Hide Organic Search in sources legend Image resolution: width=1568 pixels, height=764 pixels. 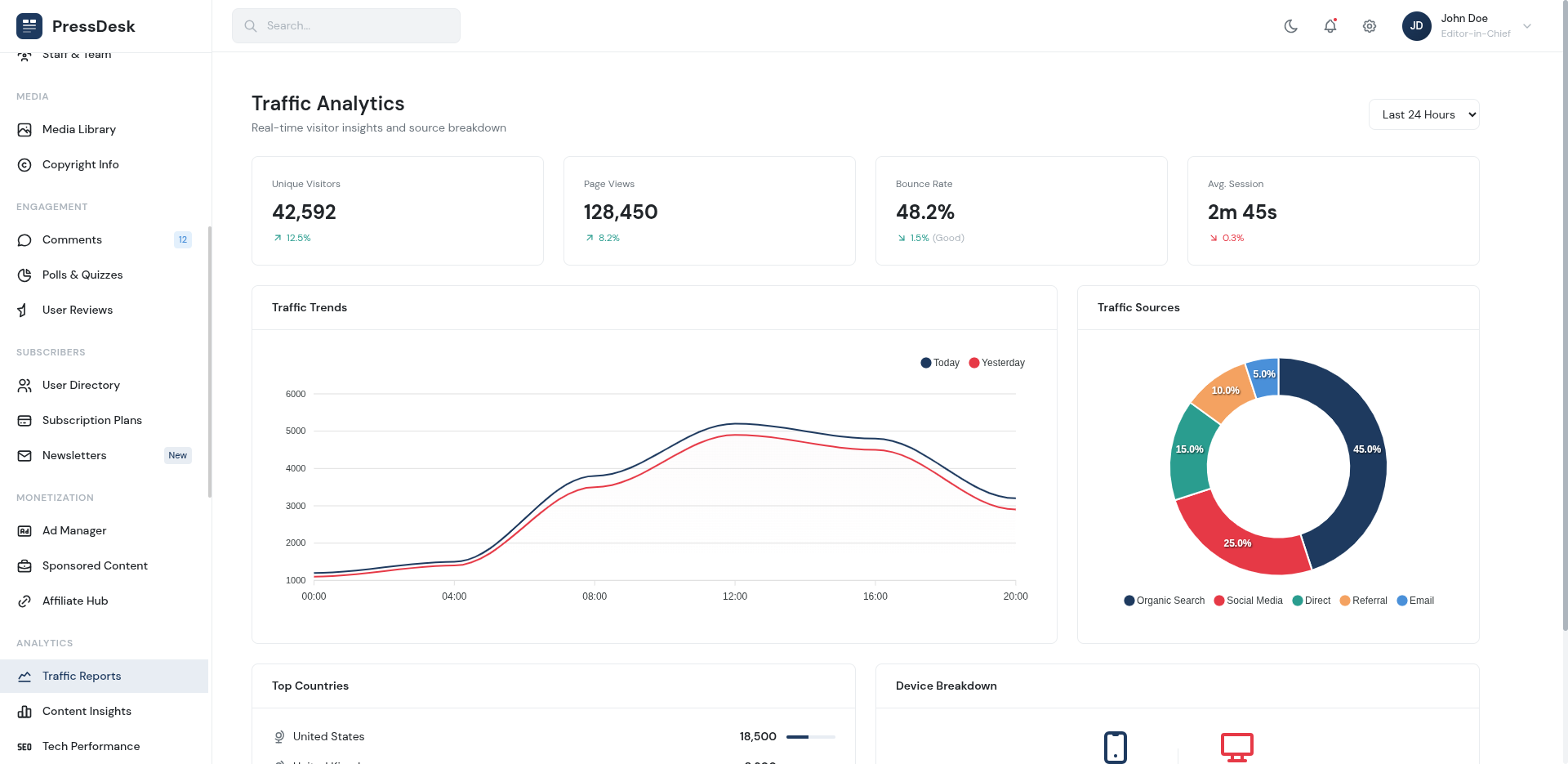tap(1164, 601)
